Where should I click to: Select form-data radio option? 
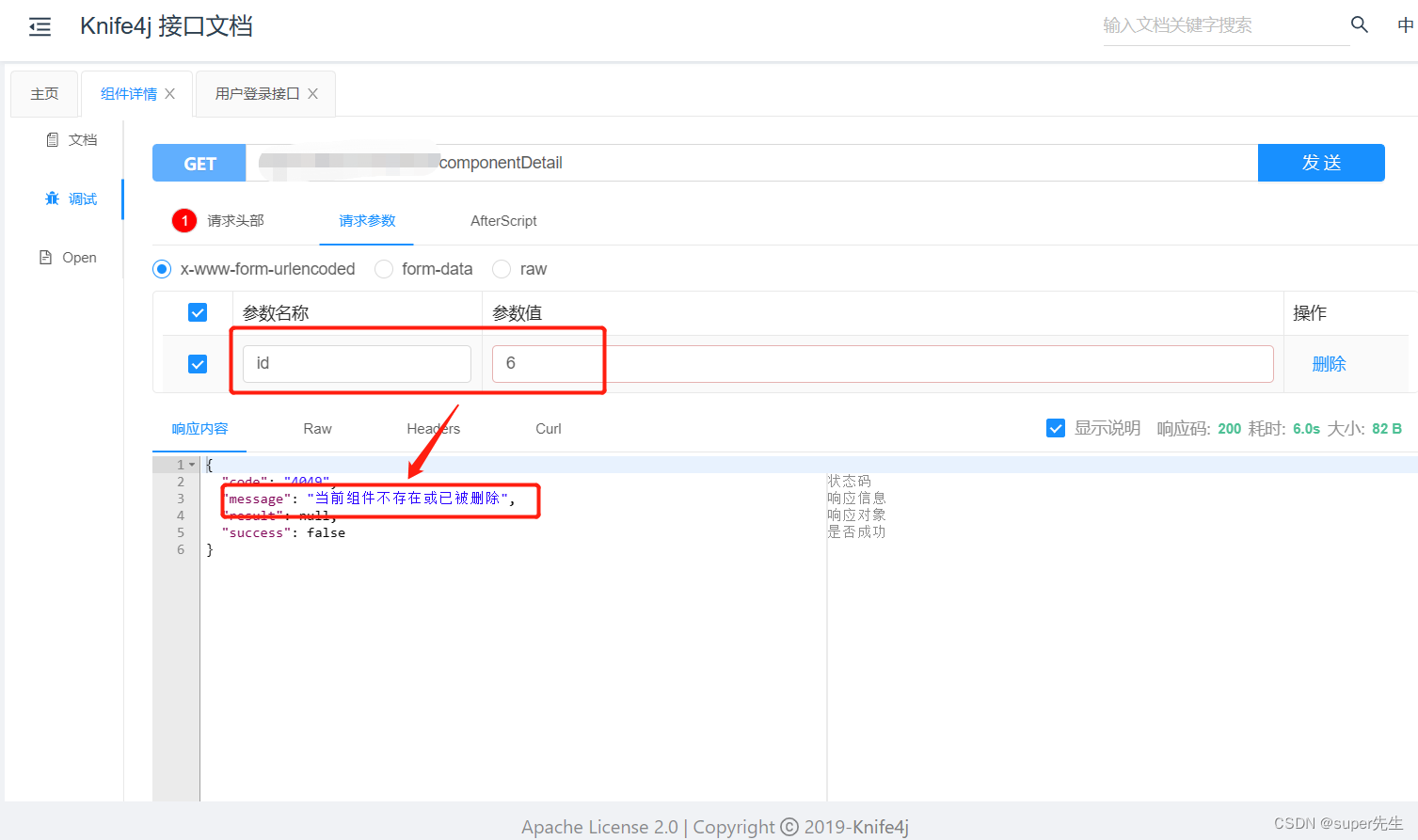click(x=384, y=269)
